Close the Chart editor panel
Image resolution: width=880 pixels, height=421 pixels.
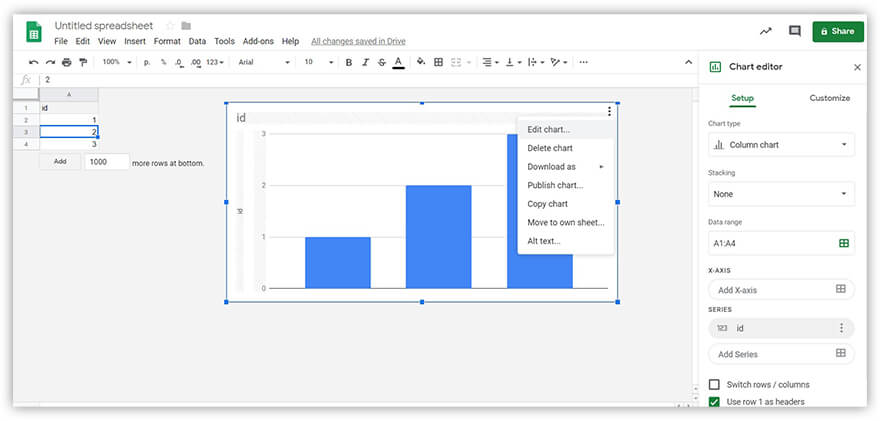coord(857,67)
